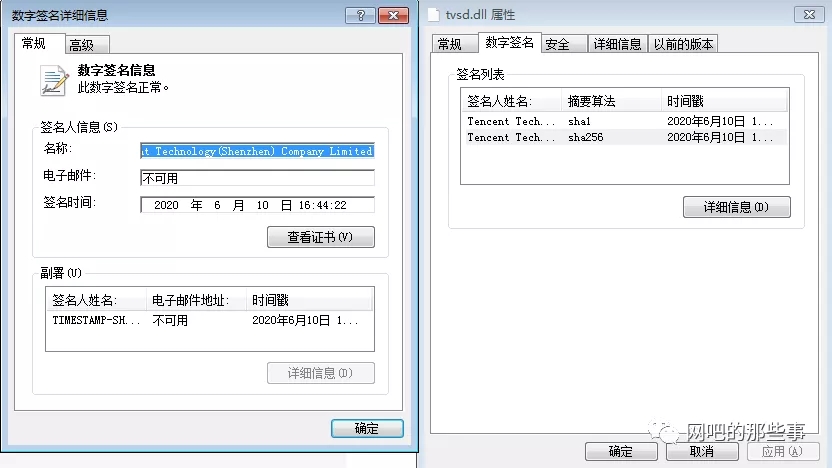This screenshot has height=468, width=832.
Task: Click the tvsd.dll file icon in title bar
Action: (x=434, y=15)
